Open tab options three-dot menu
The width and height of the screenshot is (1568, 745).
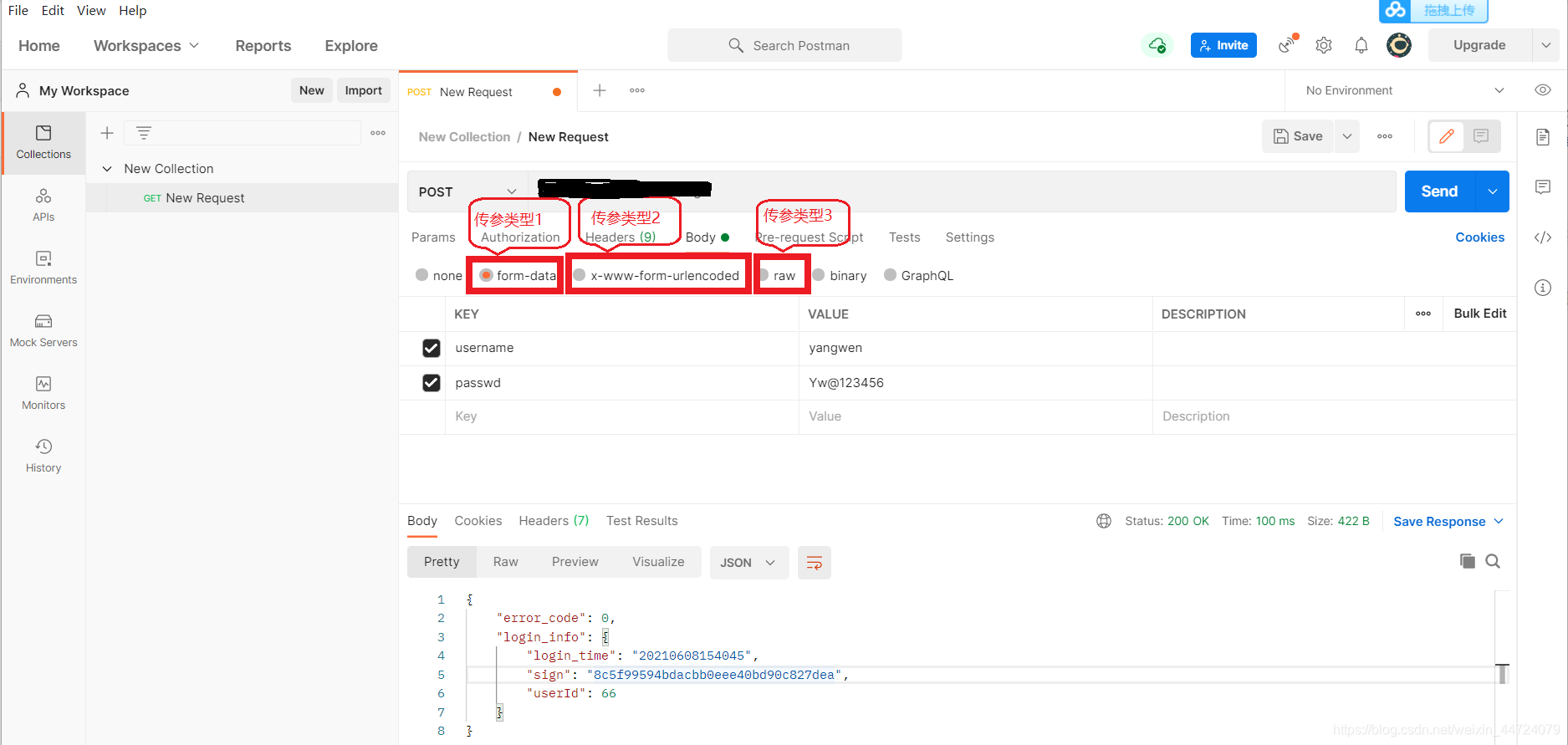point(637,90)
